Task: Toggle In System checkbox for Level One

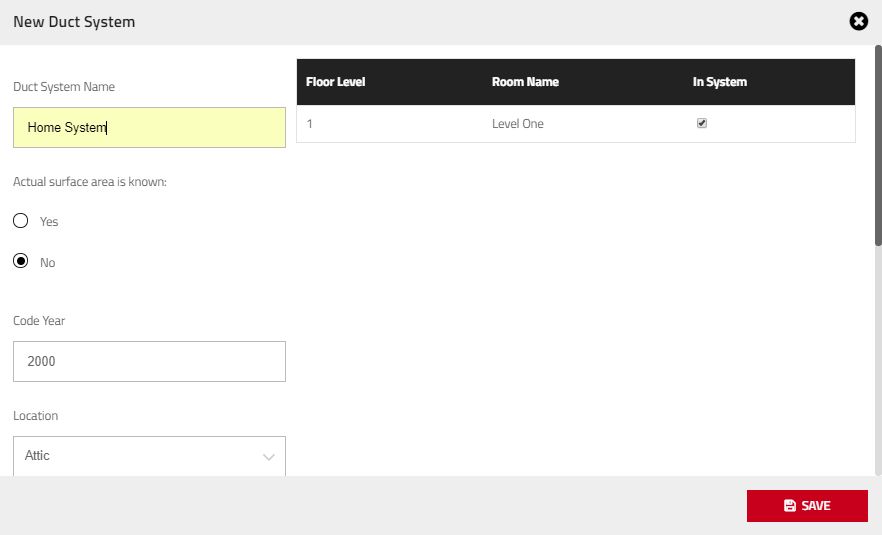Action: (x=701, y=124)
